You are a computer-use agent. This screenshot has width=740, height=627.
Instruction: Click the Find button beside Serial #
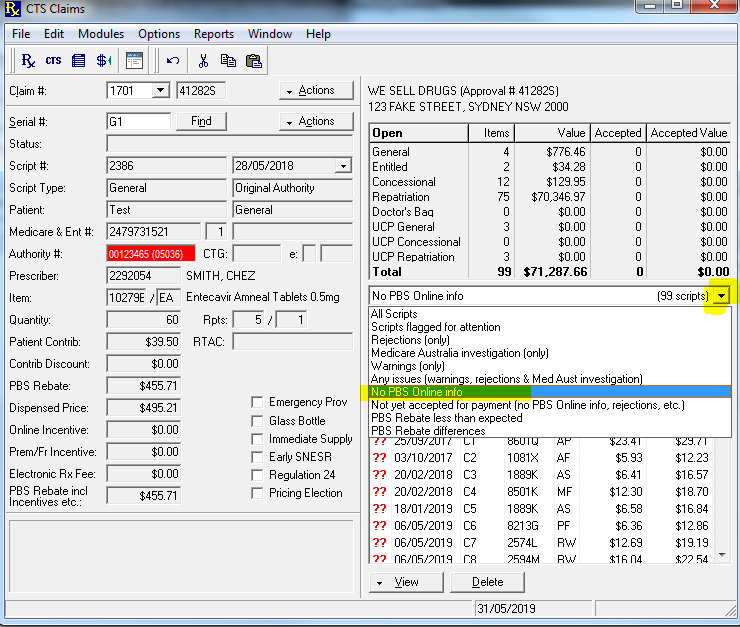click(201, 122)
